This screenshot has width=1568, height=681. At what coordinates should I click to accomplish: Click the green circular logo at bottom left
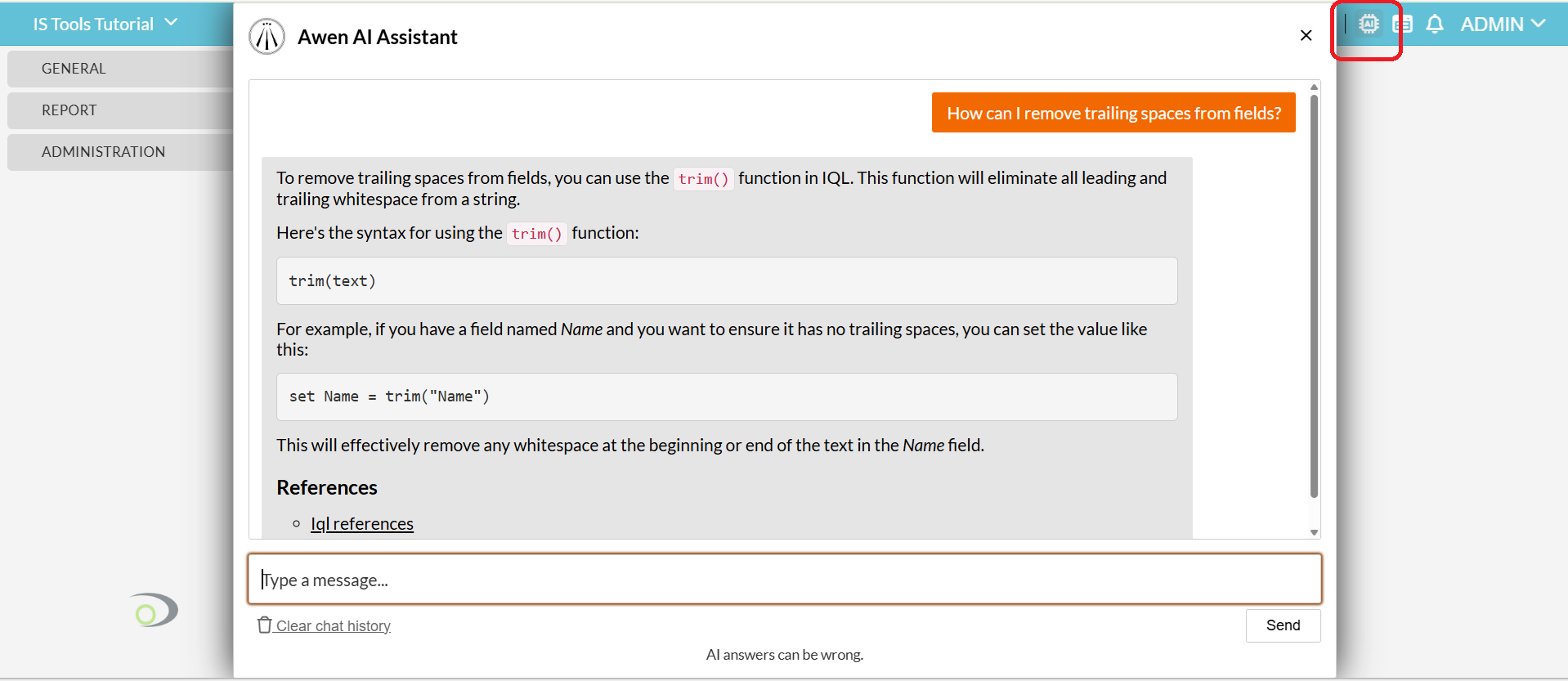pos(153,611)
